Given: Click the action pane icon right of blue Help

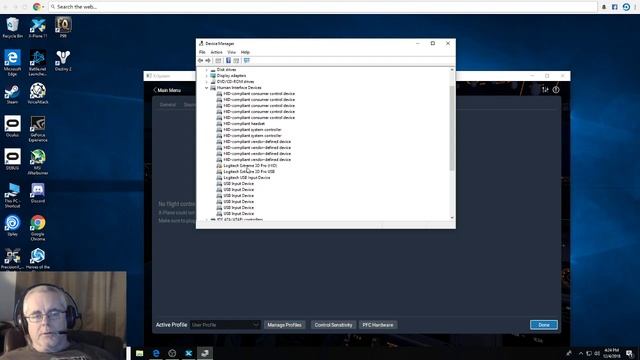Looking at the screenshot, I should [236, 60].
